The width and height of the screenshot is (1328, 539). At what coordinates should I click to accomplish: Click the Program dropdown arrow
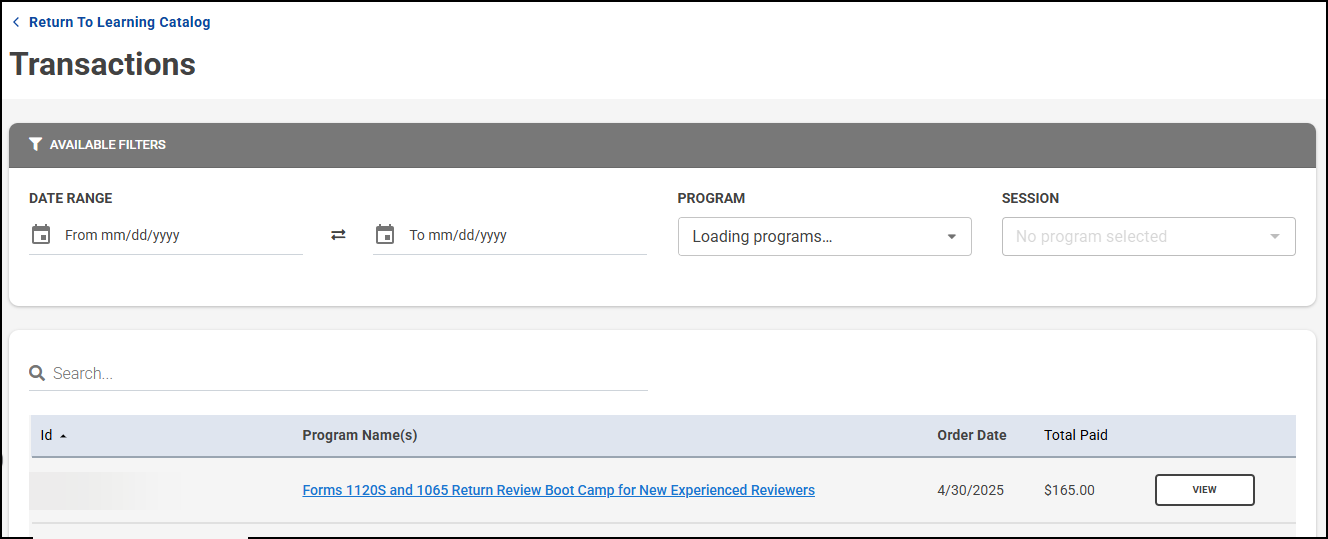point(951,237)
